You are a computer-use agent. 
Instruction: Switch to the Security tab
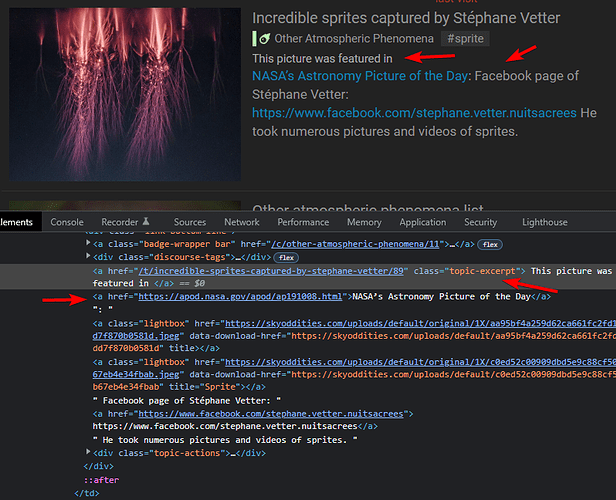(x=480, y=222)
